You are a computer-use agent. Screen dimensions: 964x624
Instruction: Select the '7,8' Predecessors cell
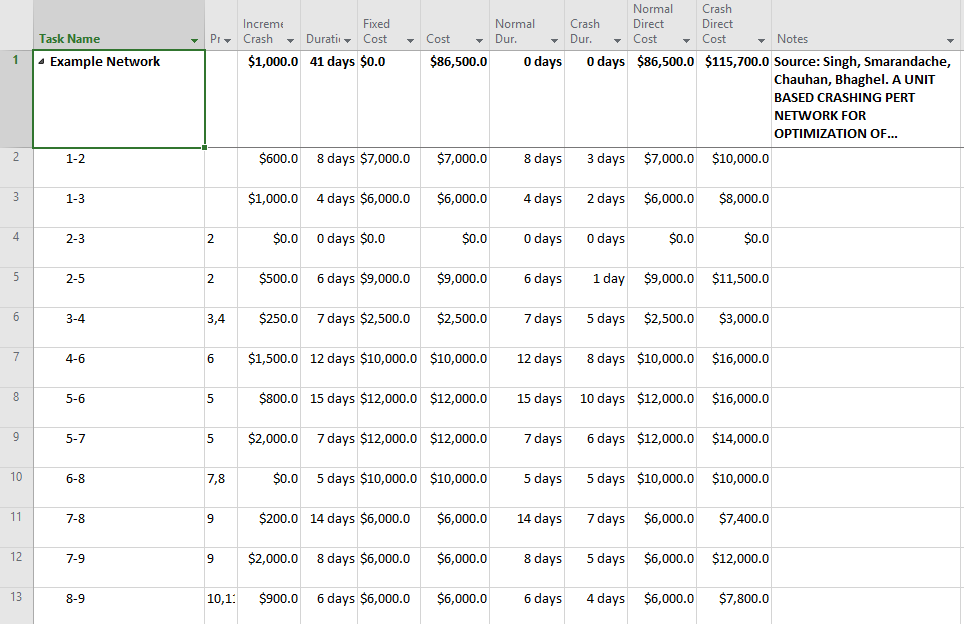click(x=221, y=488)
